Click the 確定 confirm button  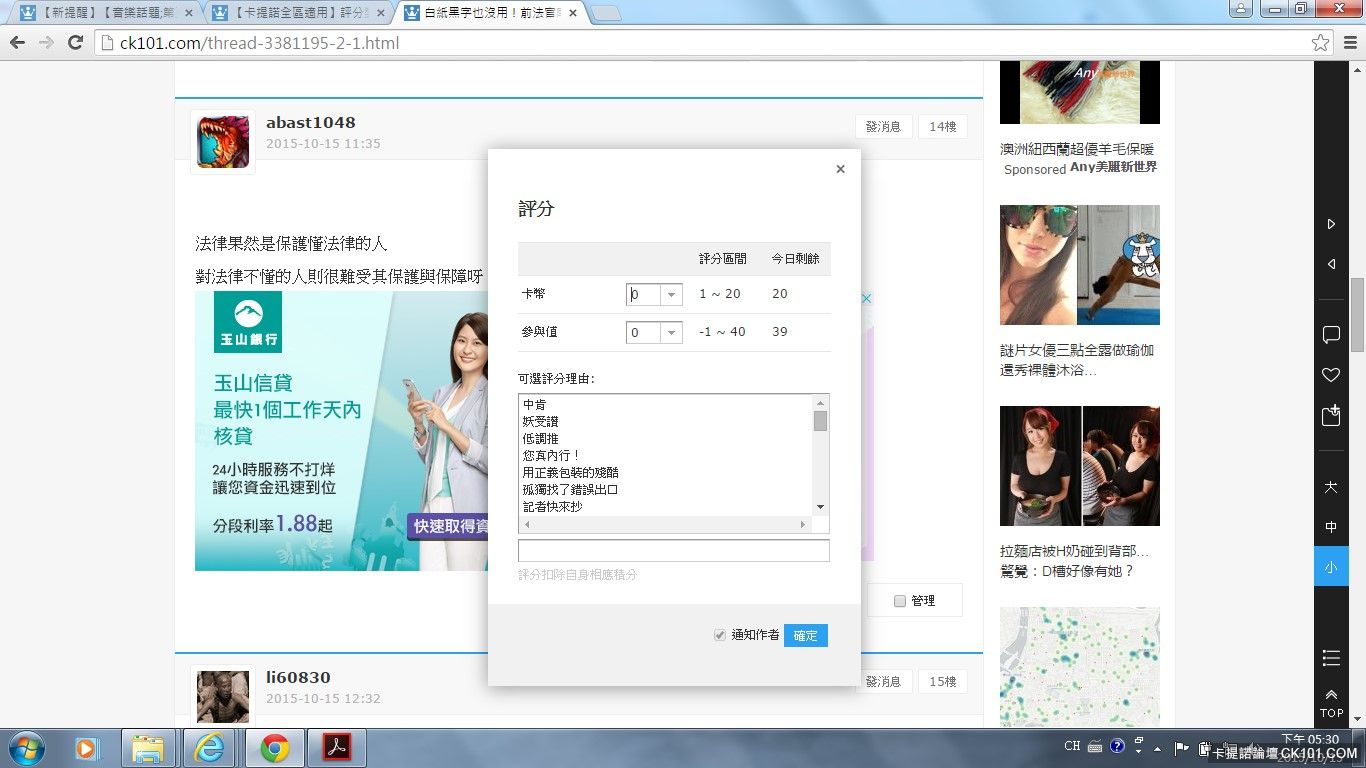(805, 635)
